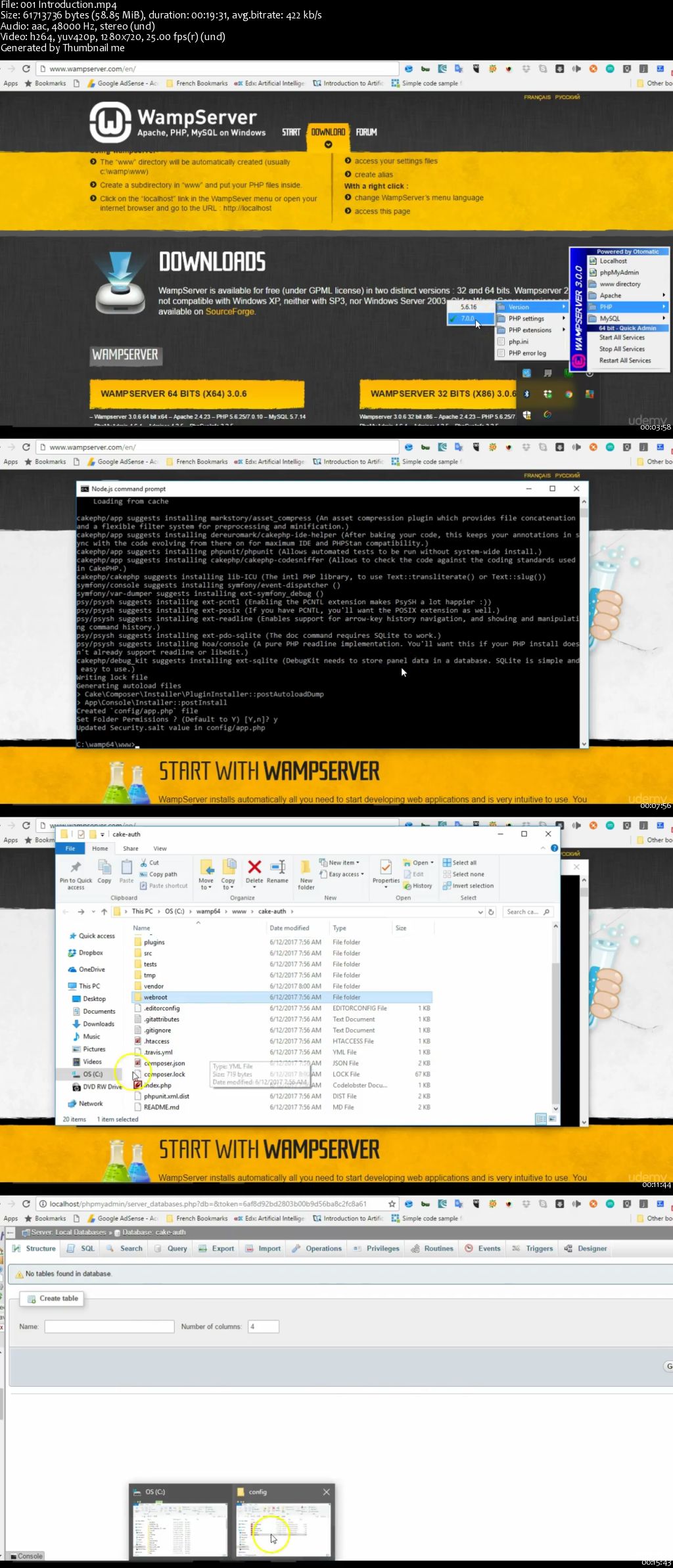Image resolution: width=673 pixels, height=1568 pixels.
Task: Open OneDrive in File Explorer navigation pane
Action: (86, 970)
